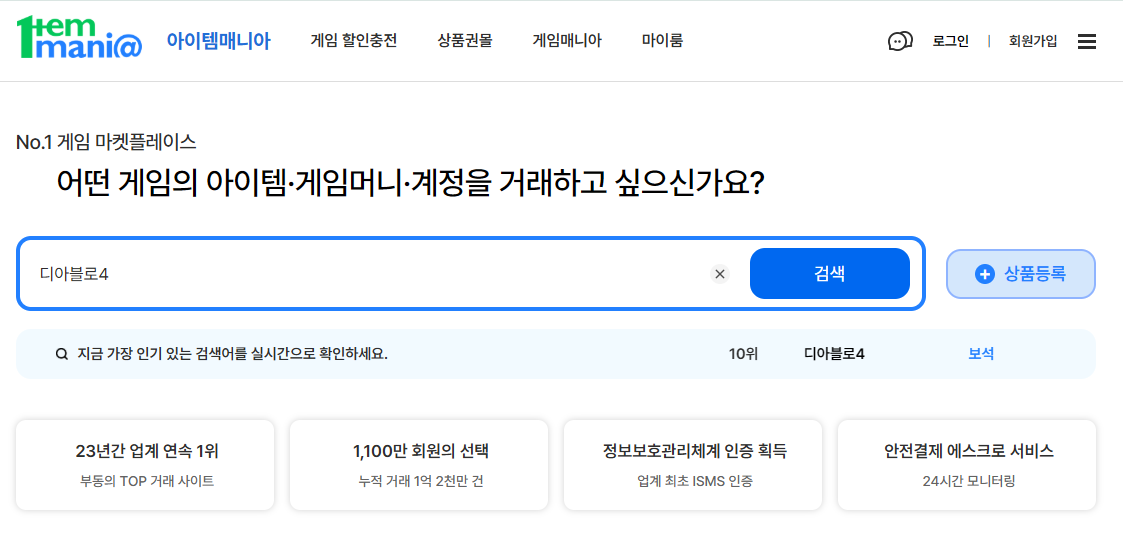Screen dimensions: 1123x535
Task: Click the magnifier icon in trending bar
Action: [62, 354]
